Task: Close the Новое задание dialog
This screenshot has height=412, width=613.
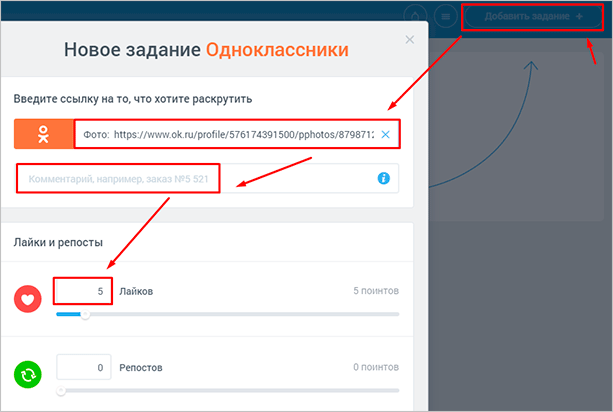Action: pyautogui.click(x=409, y=39)
